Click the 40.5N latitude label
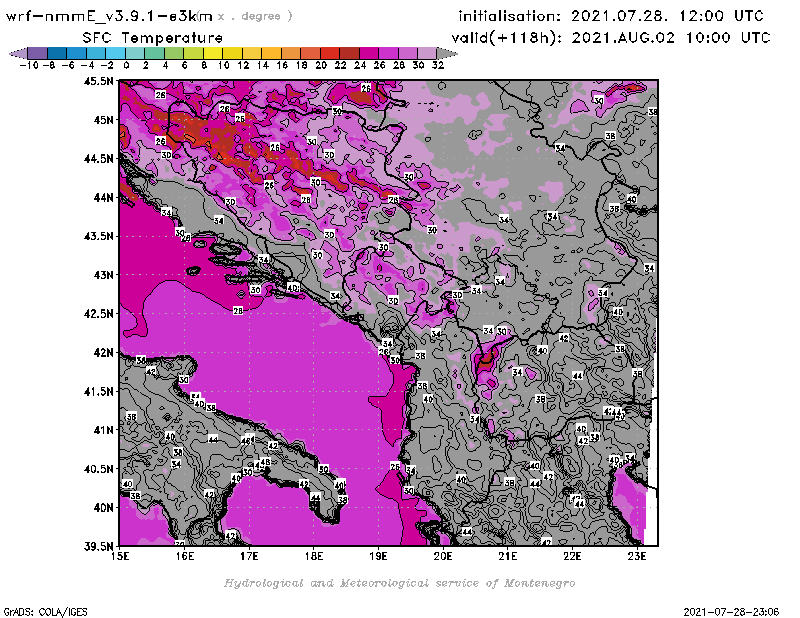Viewport: 800px width, 618px height. [x=99, y=469]
